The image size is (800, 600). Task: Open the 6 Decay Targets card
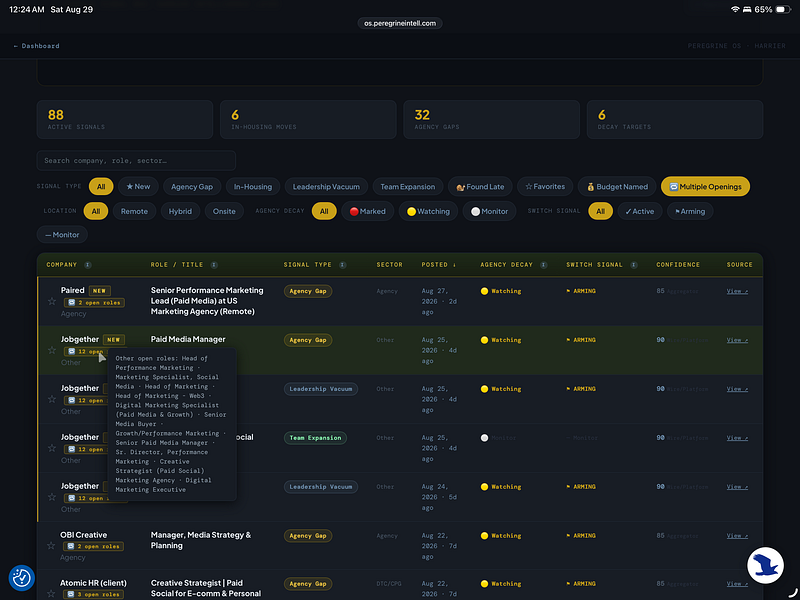[675, 119]
